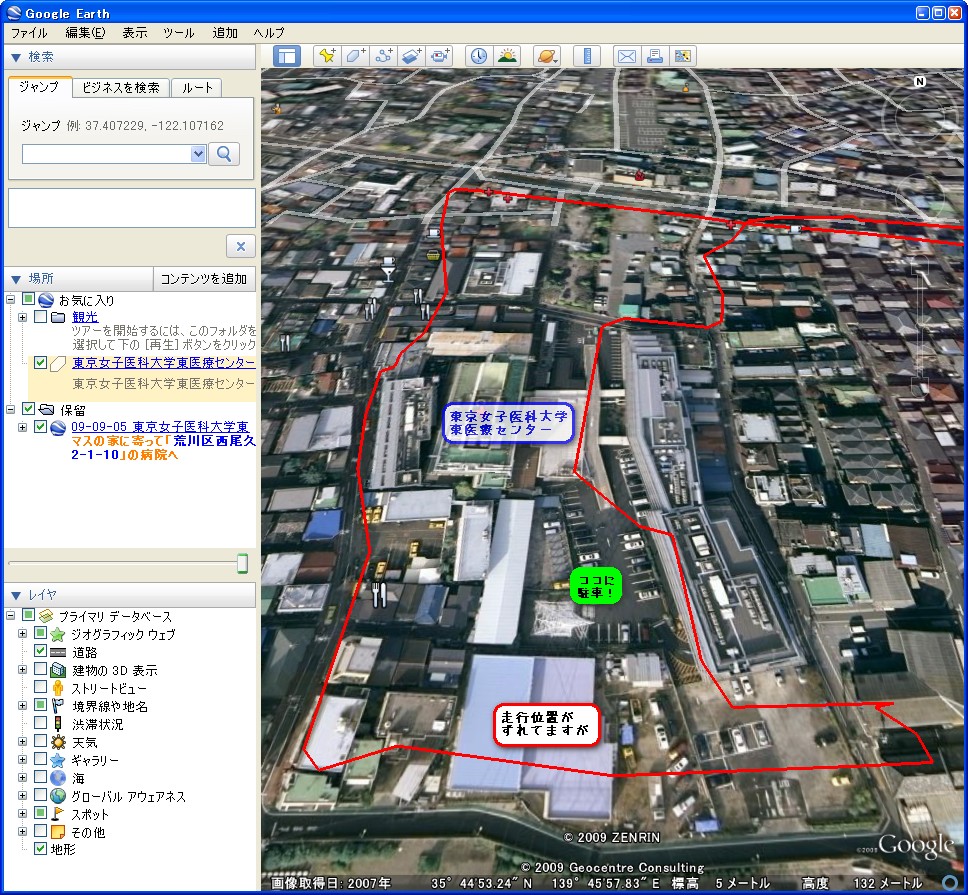Screen dimensions: 968x895
Task: Toggle the sidebar visibility button
Action: (287, 56)
